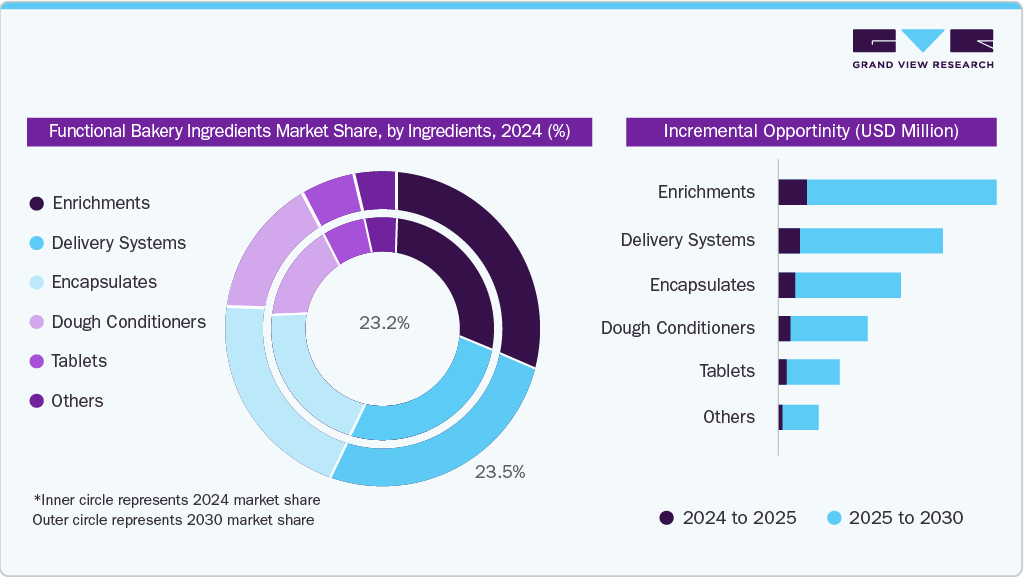The width and height of the screenshot is (1024, 577).
Task: Toggle the 2024 to 2025 legend marker
Action: pyautogui.click(x=667, y=517)
